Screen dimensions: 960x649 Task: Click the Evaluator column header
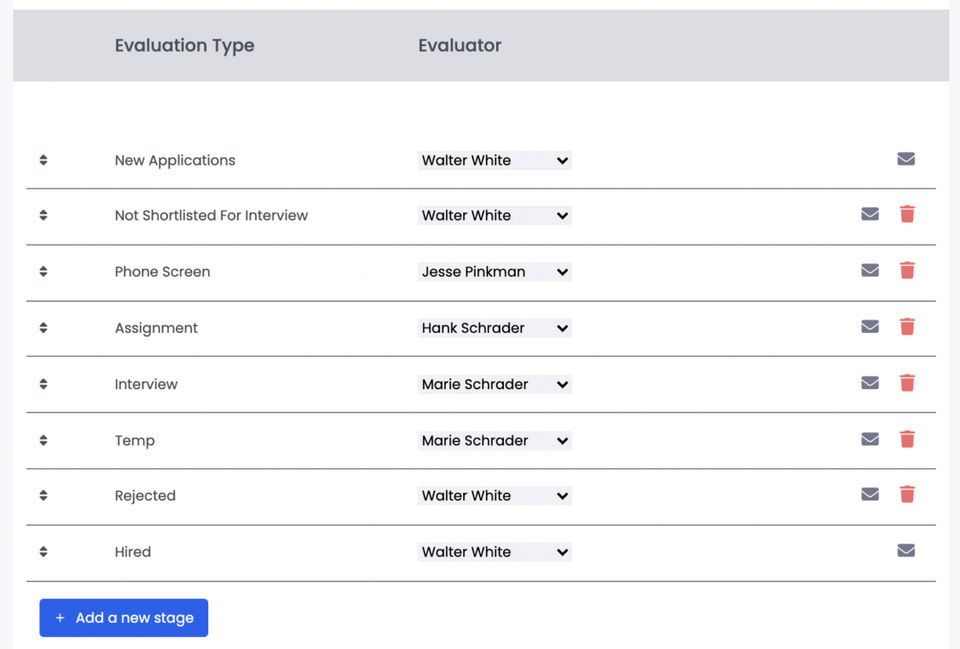(460, 45)
